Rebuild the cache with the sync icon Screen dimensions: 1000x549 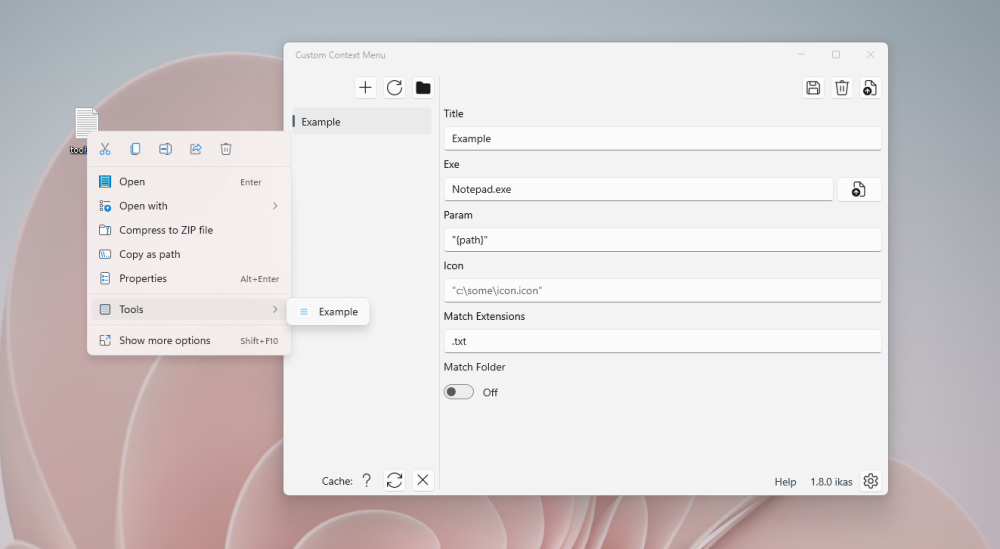(394, 480)
